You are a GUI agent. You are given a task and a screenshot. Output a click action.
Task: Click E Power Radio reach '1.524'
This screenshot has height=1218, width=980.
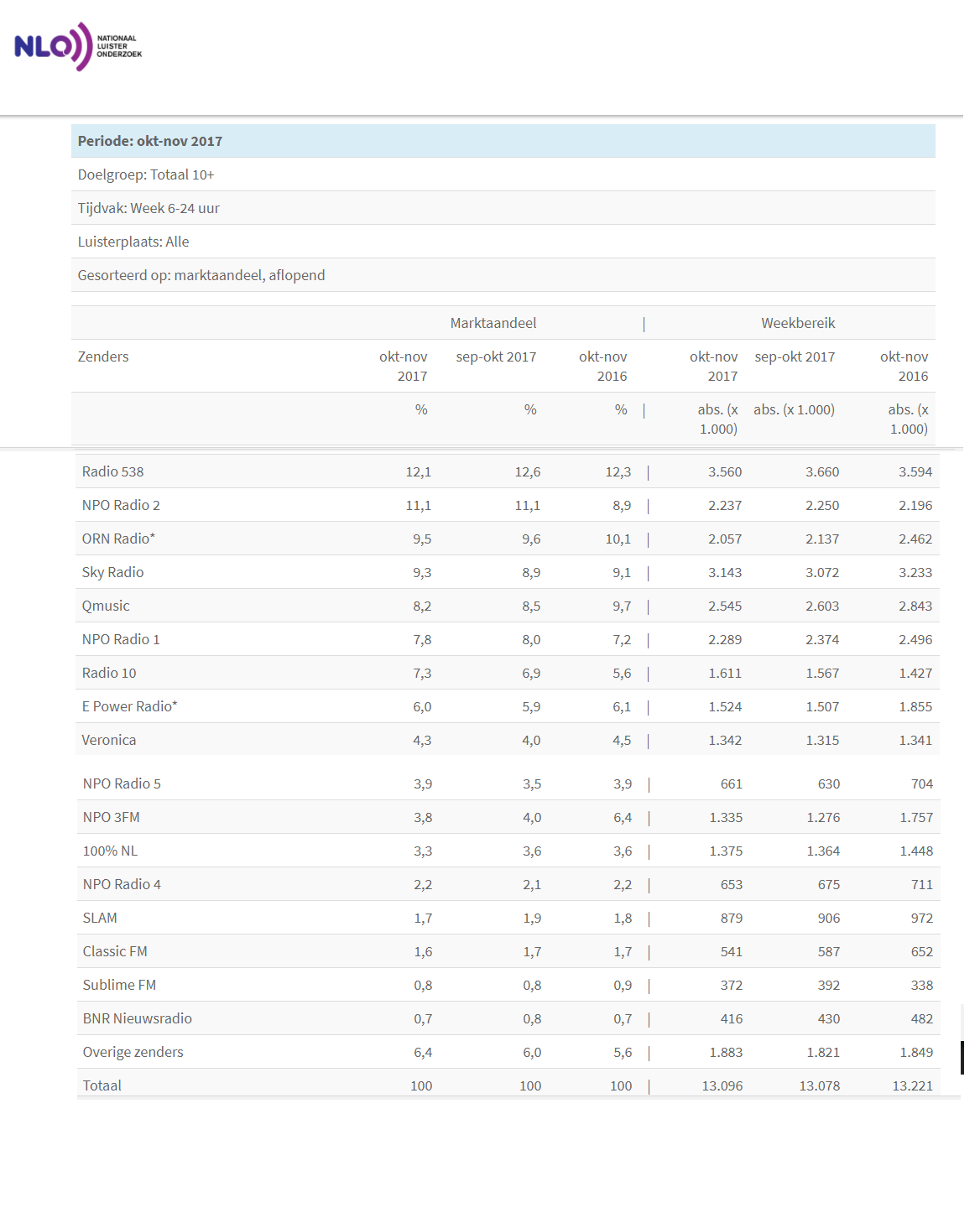(725, 706)
